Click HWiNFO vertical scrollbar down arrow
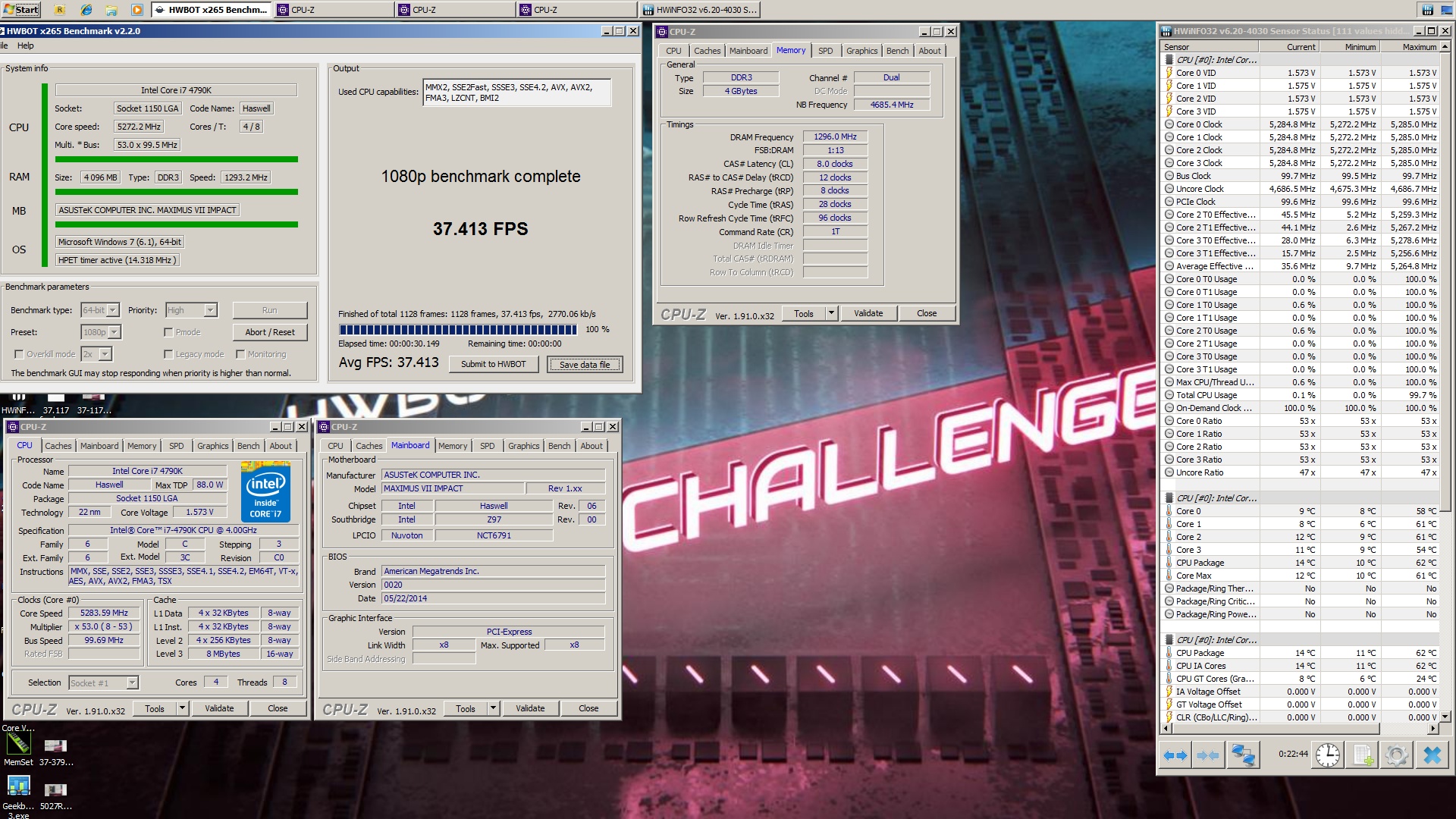1456x819 pixels. [1445, 716]
